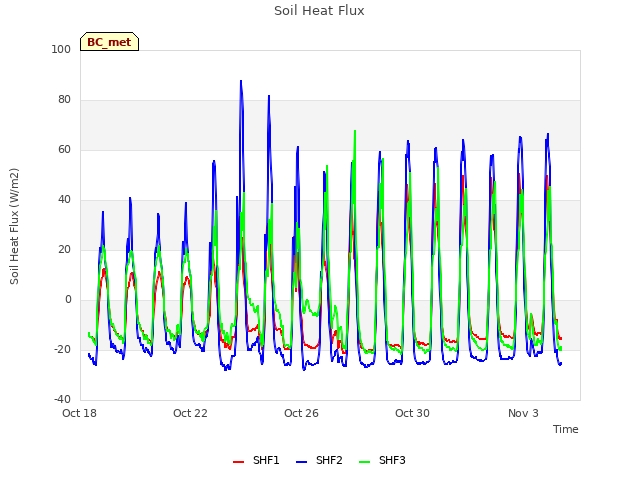The height and width of the screenshot is (480, 640).
Task: Click the green SHF3 legend color marker
Action: click(364, 462)
